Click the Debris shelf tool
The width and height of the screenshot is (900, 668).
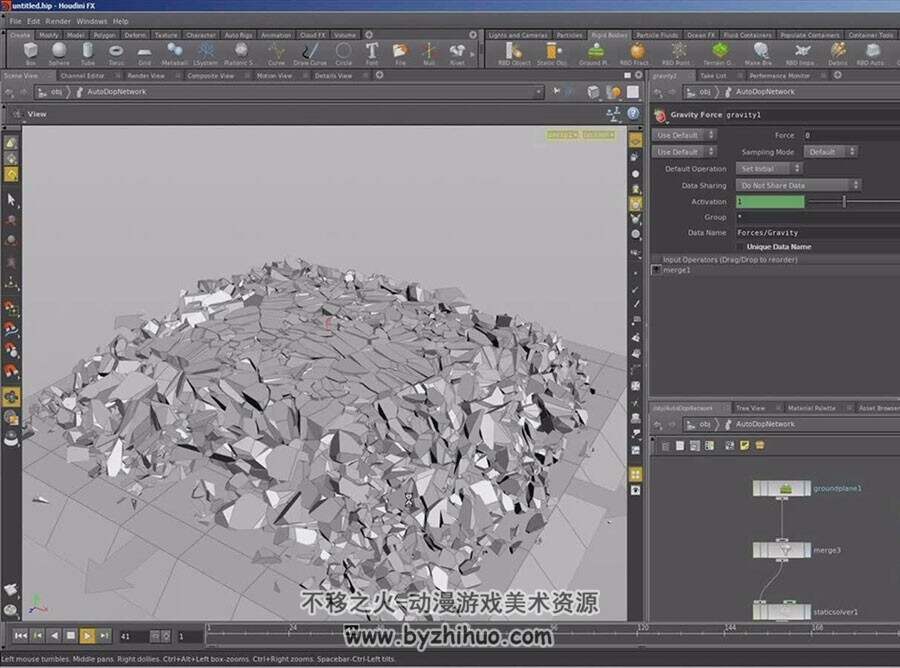click(838, 54)
